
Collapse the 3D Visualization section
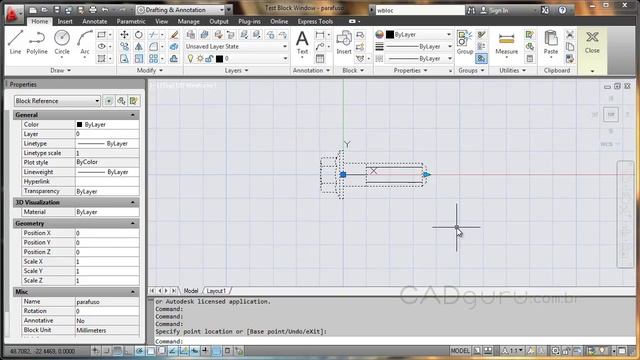tap(133, 203)
